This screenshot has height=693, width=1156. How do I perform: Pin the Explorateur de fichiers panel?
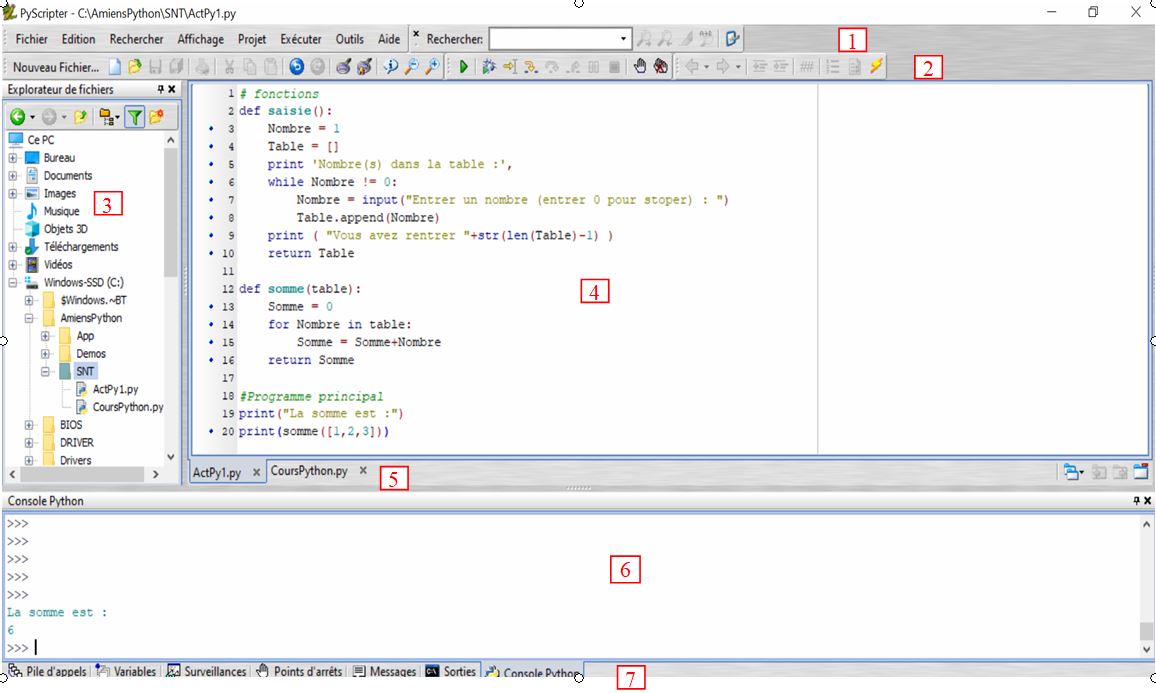tap(160, 90)
